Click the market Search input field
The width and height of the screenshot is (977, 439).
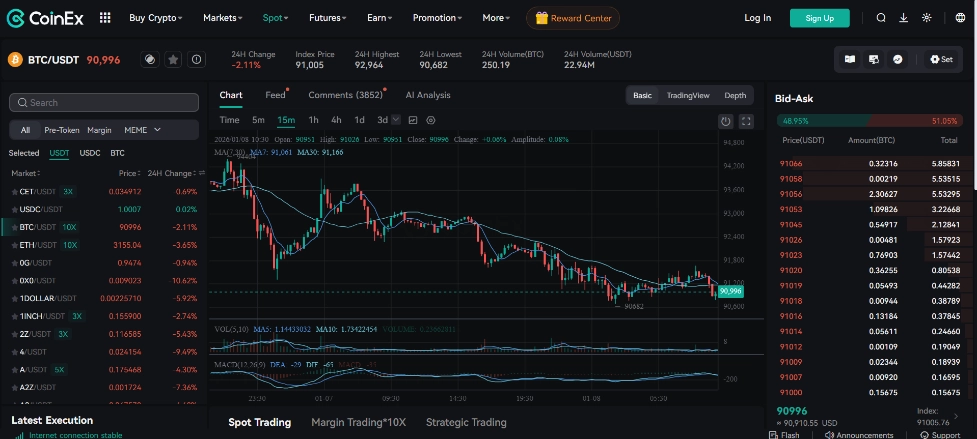tap(104, 103)
